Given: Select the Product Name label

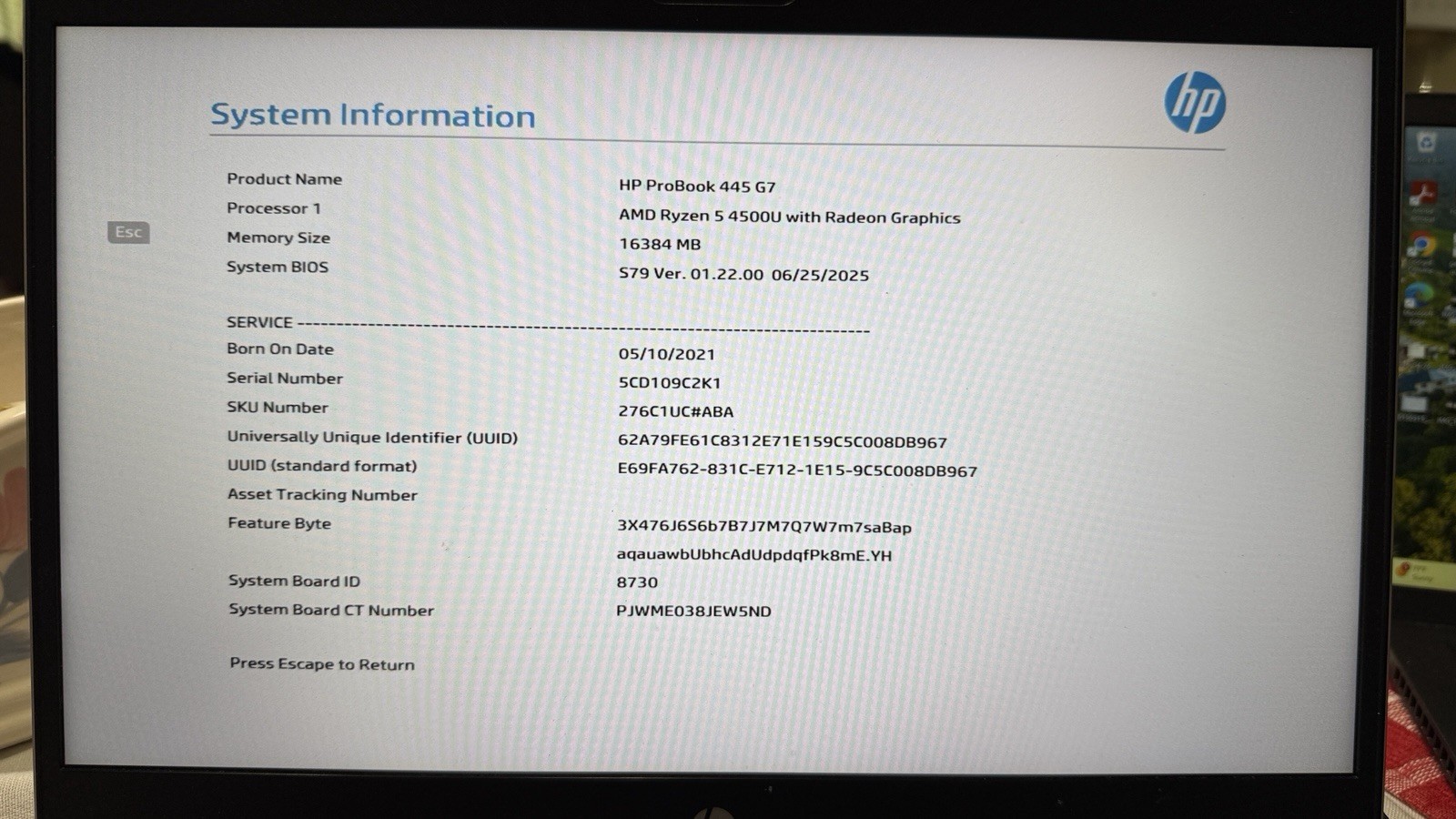Looking at the screenshot, I should tap(285, 179).
